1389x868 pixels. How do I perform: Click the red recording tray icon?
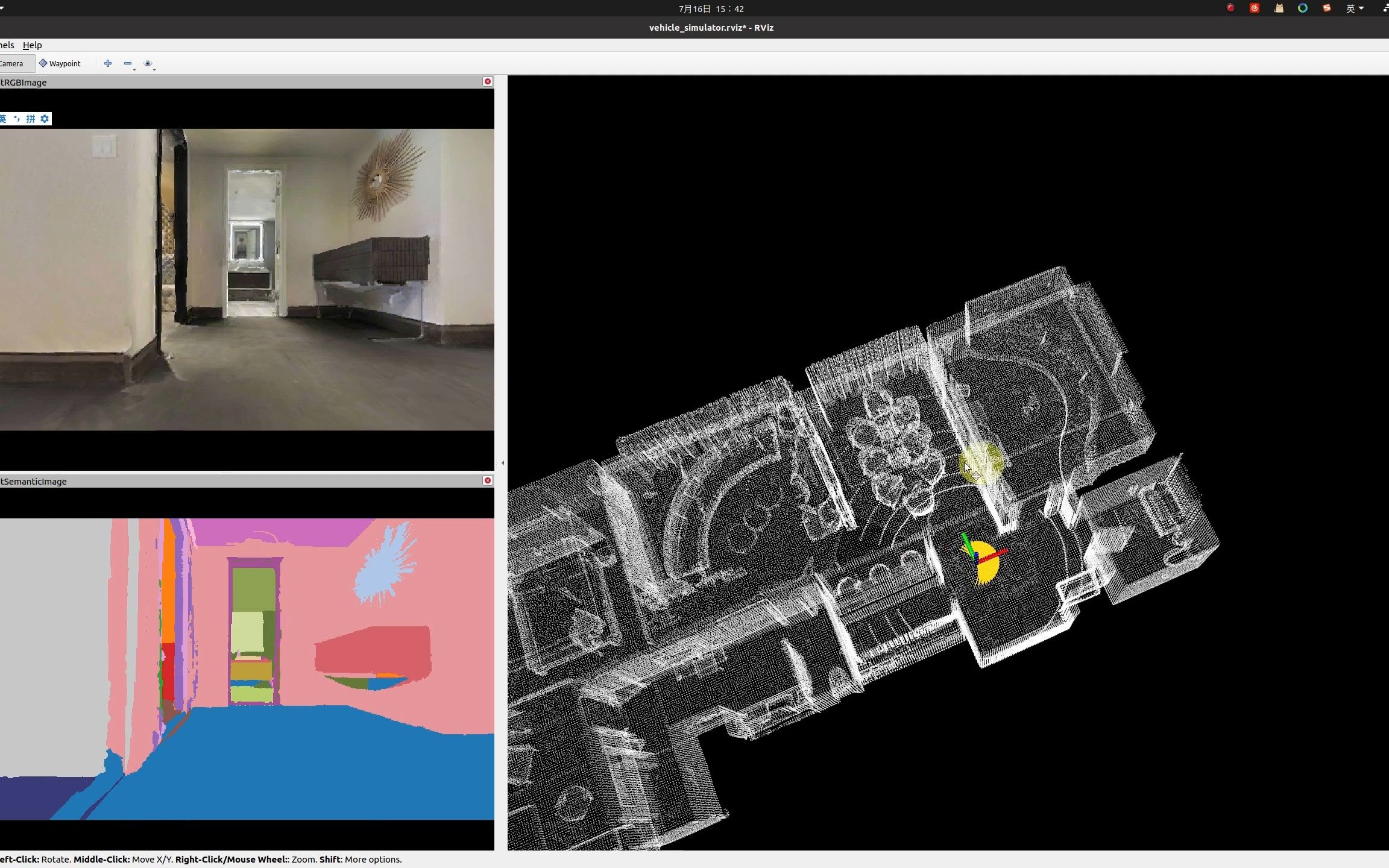(x=1230, y=8)
